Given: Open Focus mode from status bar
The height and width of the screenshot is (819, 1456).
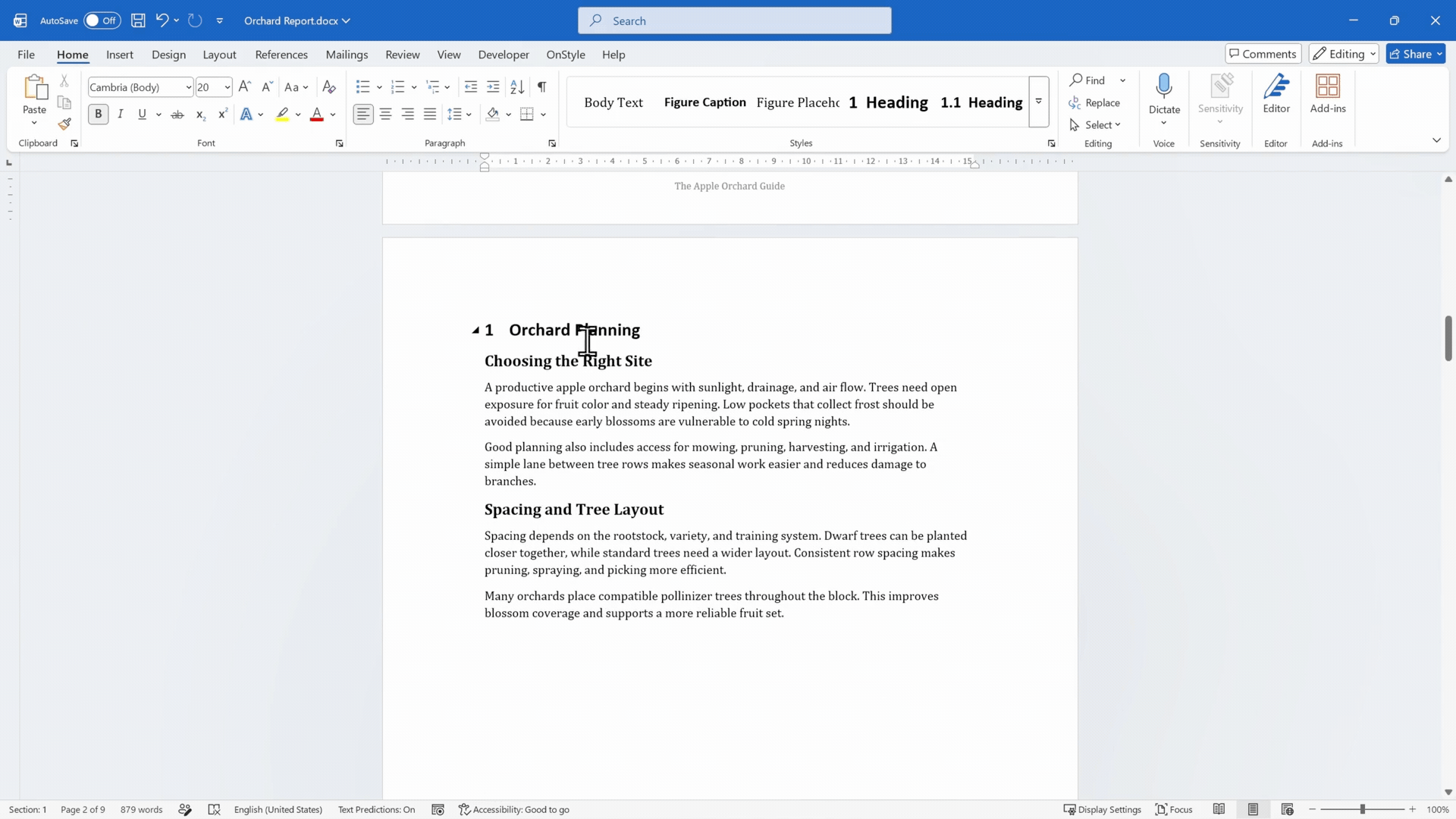Looking at the screenshot, I should click(1174, 809).
